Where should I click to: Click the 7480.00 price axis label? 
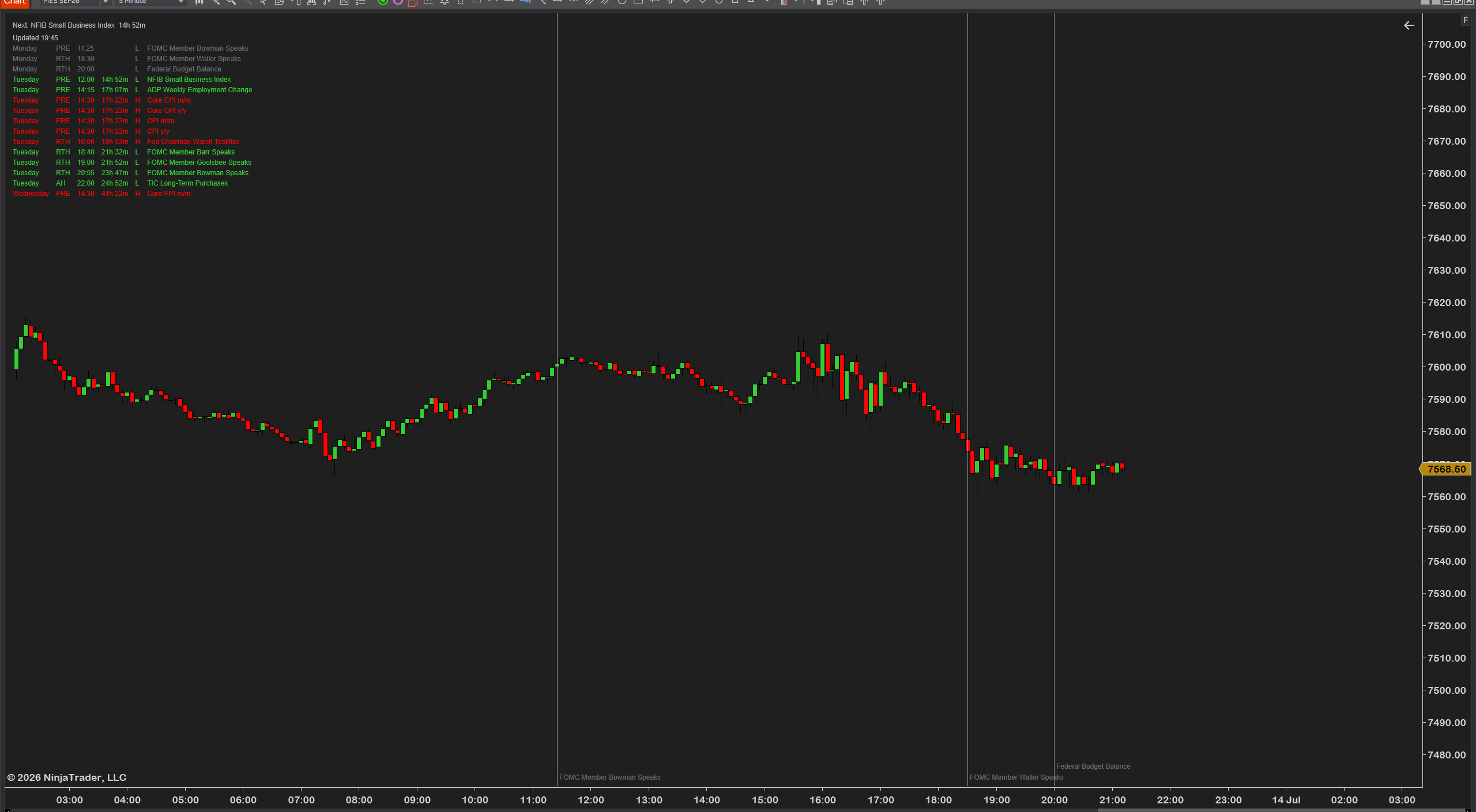tap(1447, 755)
